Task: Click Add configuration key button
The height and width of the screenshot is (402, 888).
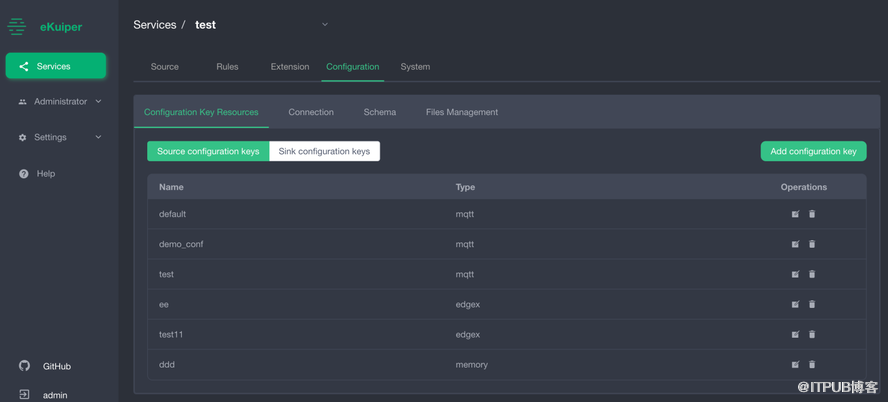Action: tap(813, 151)
